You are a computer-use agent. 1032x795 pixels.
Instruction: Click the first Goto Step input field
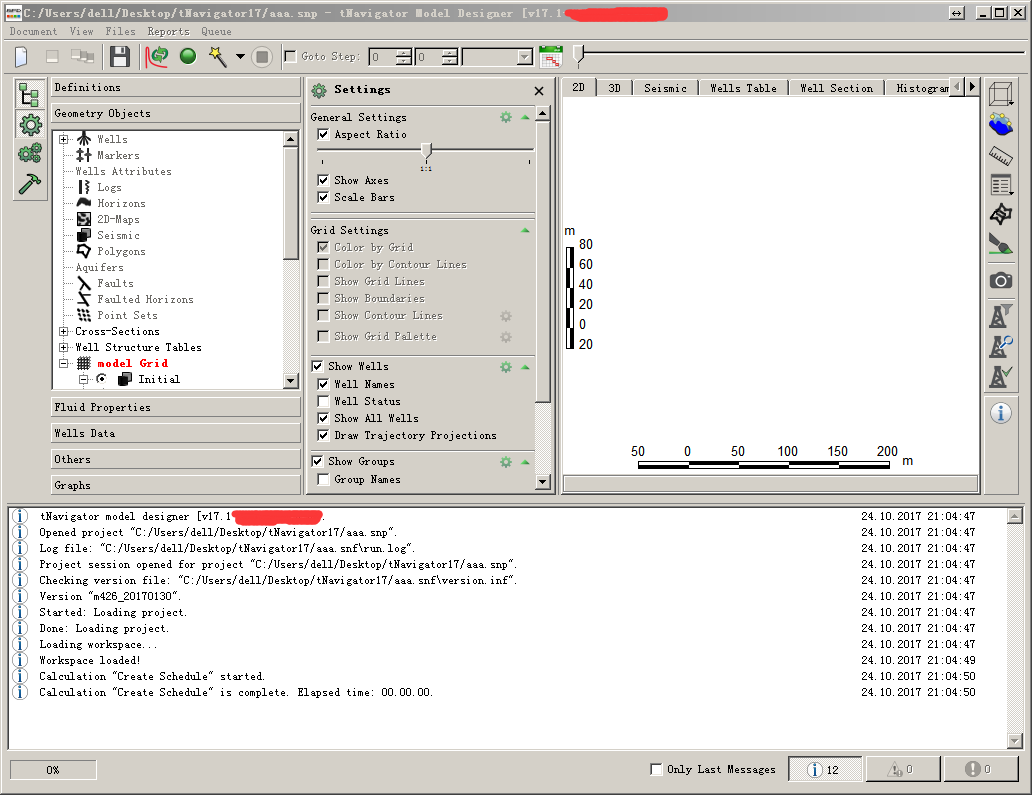[x=390, y=57]
